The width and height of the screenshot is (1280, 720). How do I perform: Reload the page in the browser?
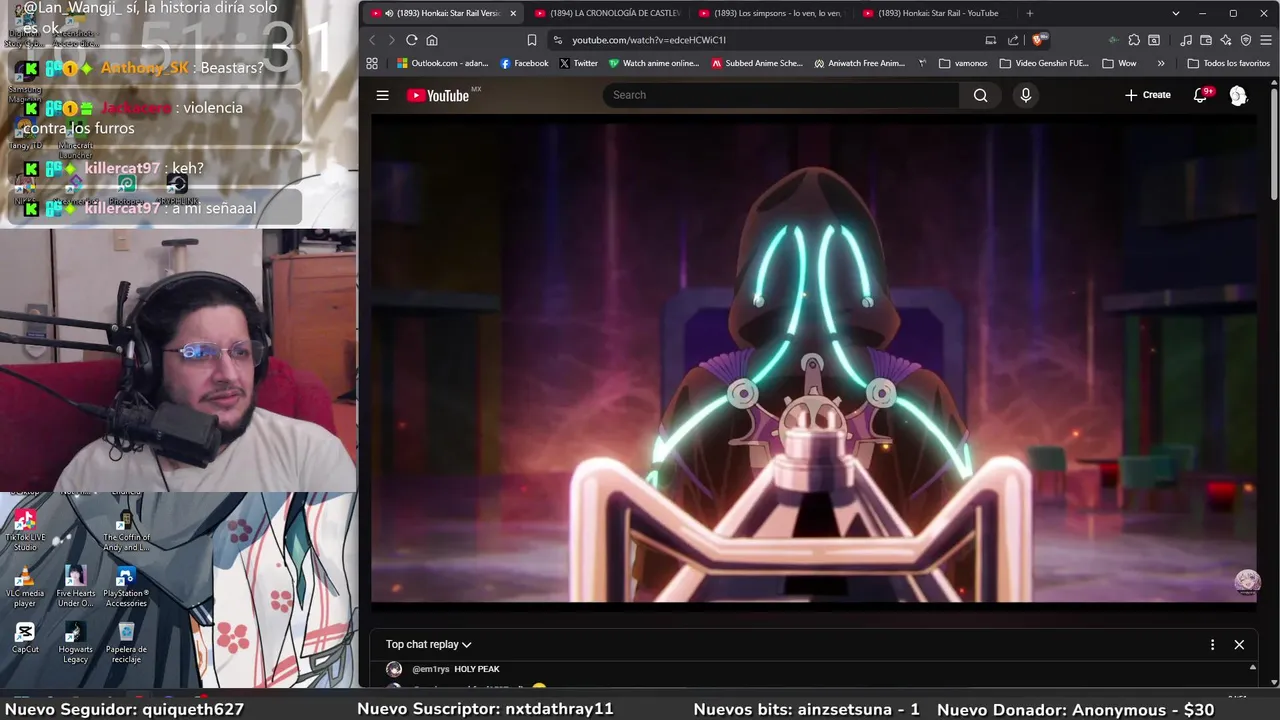click(411, 40)
